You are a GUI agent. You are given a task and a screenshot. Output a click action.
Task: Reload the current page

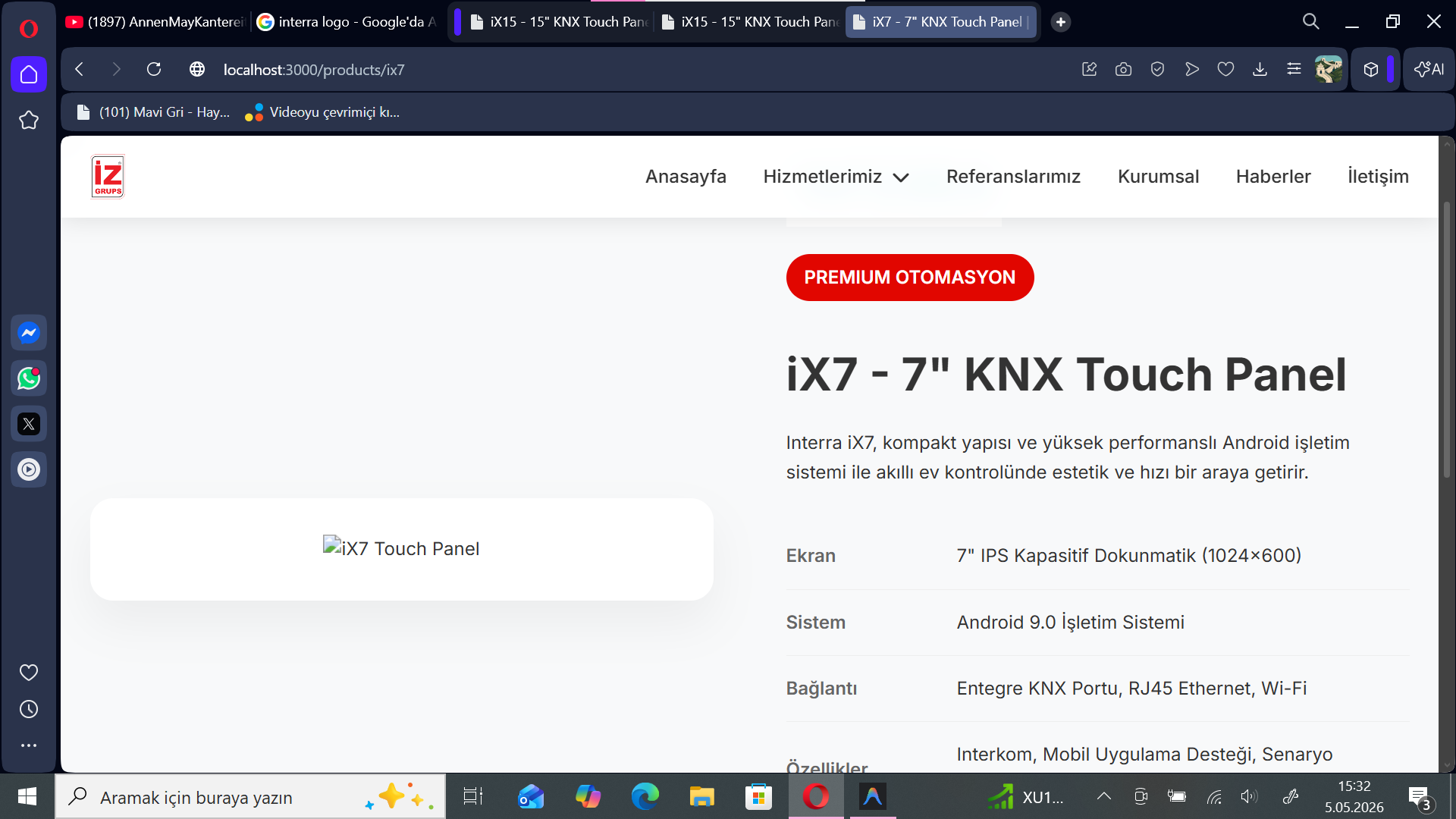click(x=154, y=70)
